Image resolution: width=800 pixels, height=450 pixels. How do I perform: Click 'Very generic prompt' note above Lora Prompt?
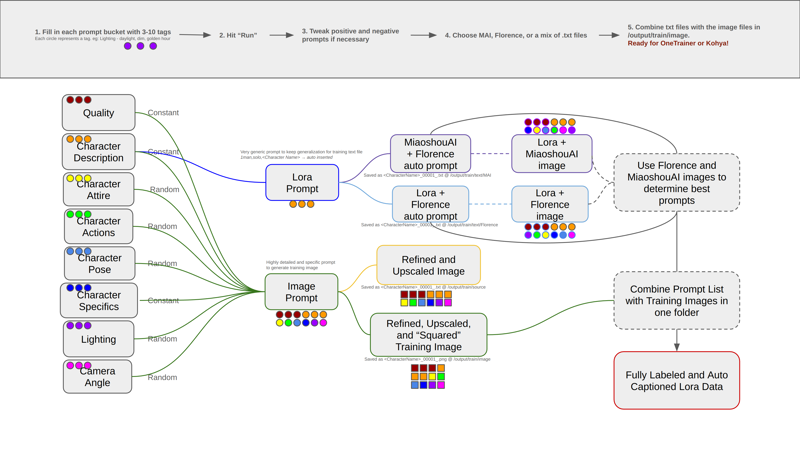[x=302, y=155]
